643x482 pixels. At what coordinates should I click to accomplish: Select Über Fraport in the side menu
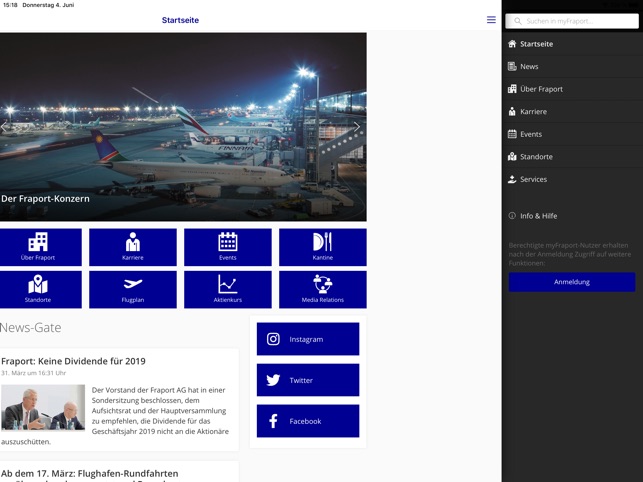[x=572, y=89]
